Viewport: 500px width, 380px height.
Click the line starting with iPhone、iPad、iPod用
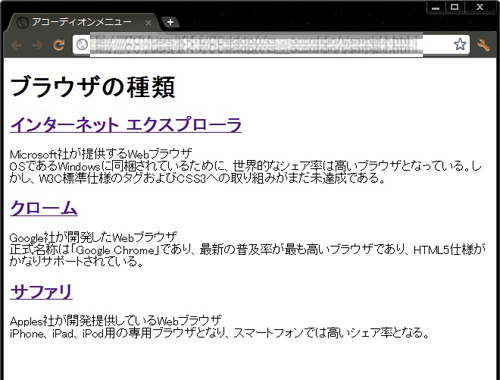[219, 333]
